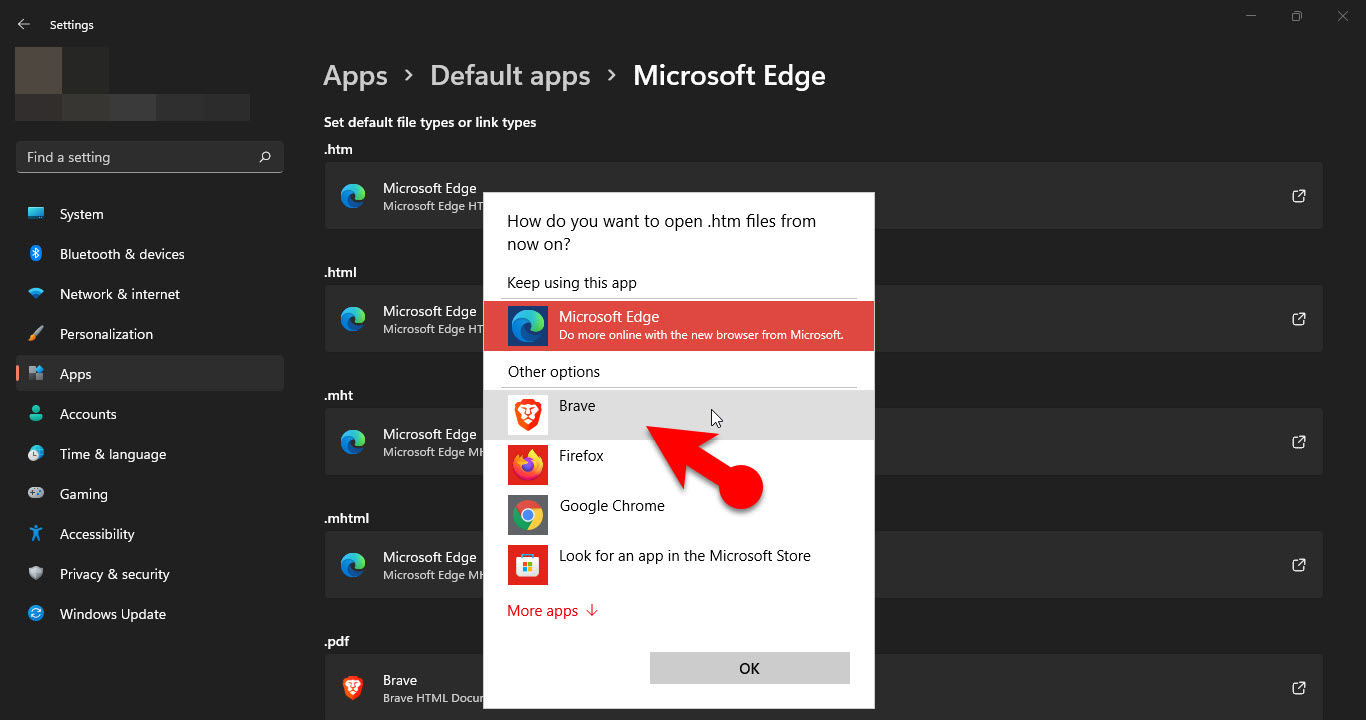Click the Windows Update sync icon

(36, 614)
